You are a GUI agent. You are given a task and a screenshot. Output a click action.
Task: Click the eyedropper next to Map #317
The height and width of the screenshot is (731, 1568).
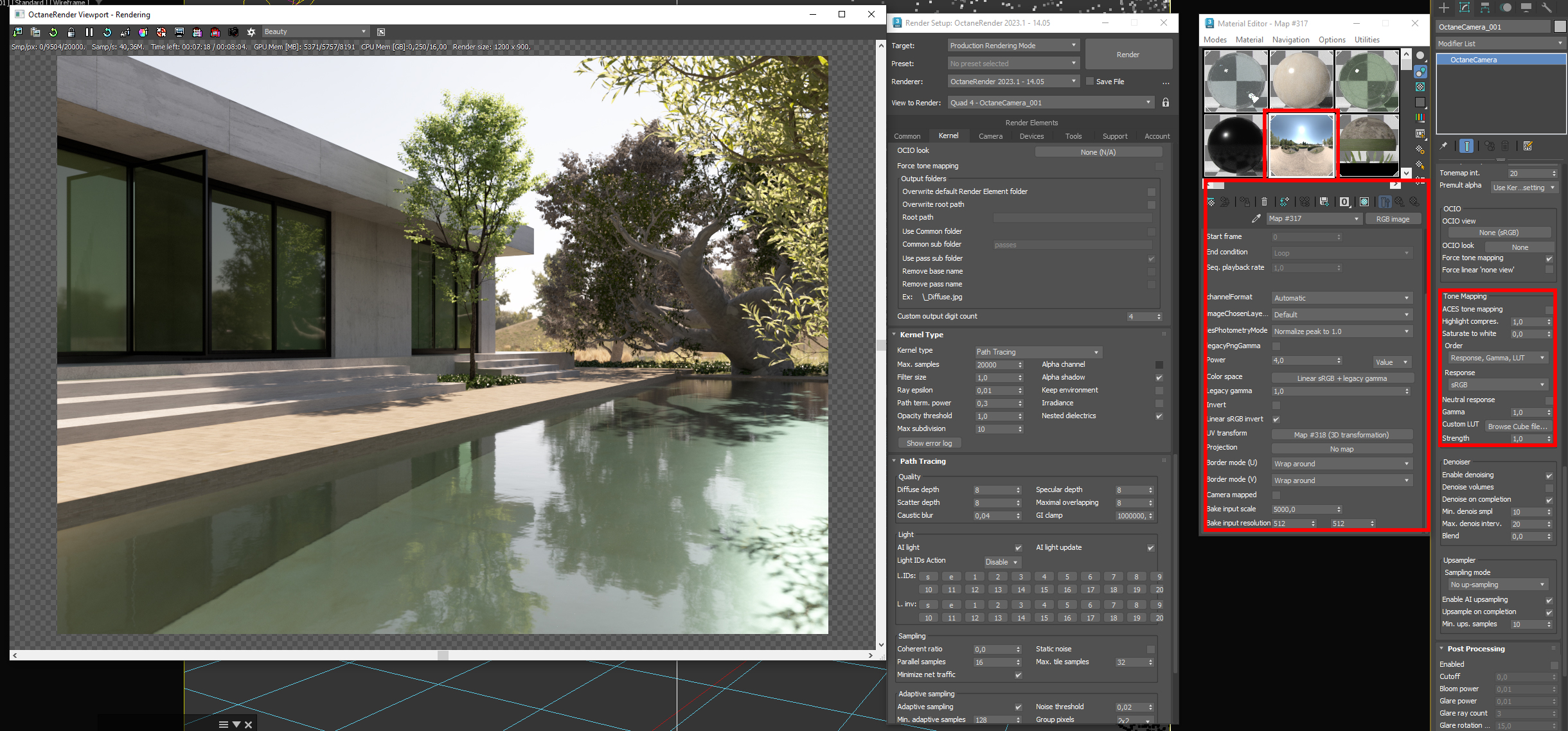tap(1256, 219)
